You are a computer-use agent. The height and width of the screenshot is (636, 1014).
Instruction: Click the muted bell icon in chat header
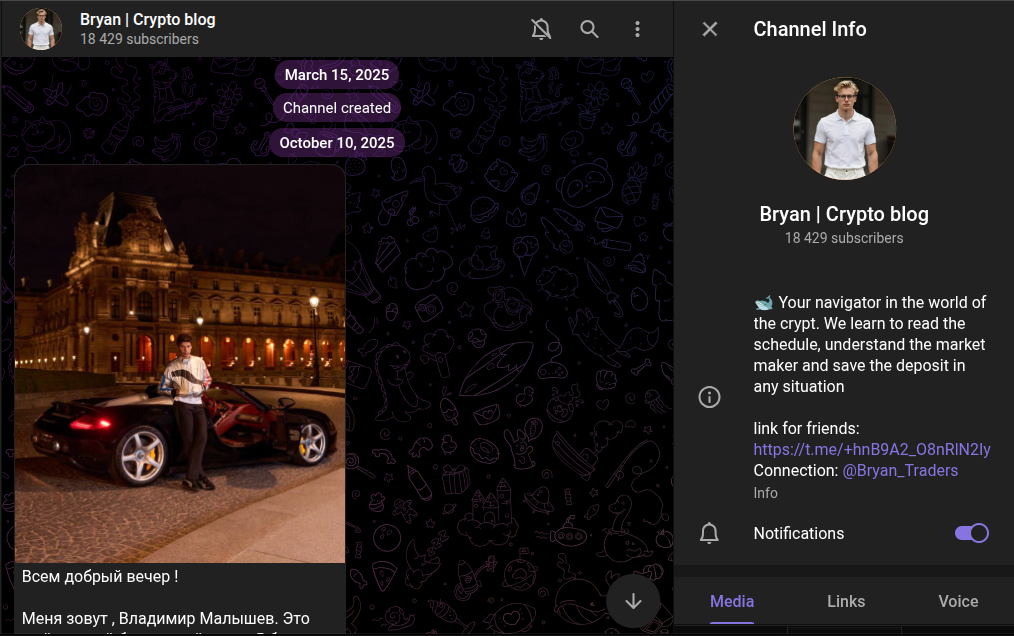541,29
